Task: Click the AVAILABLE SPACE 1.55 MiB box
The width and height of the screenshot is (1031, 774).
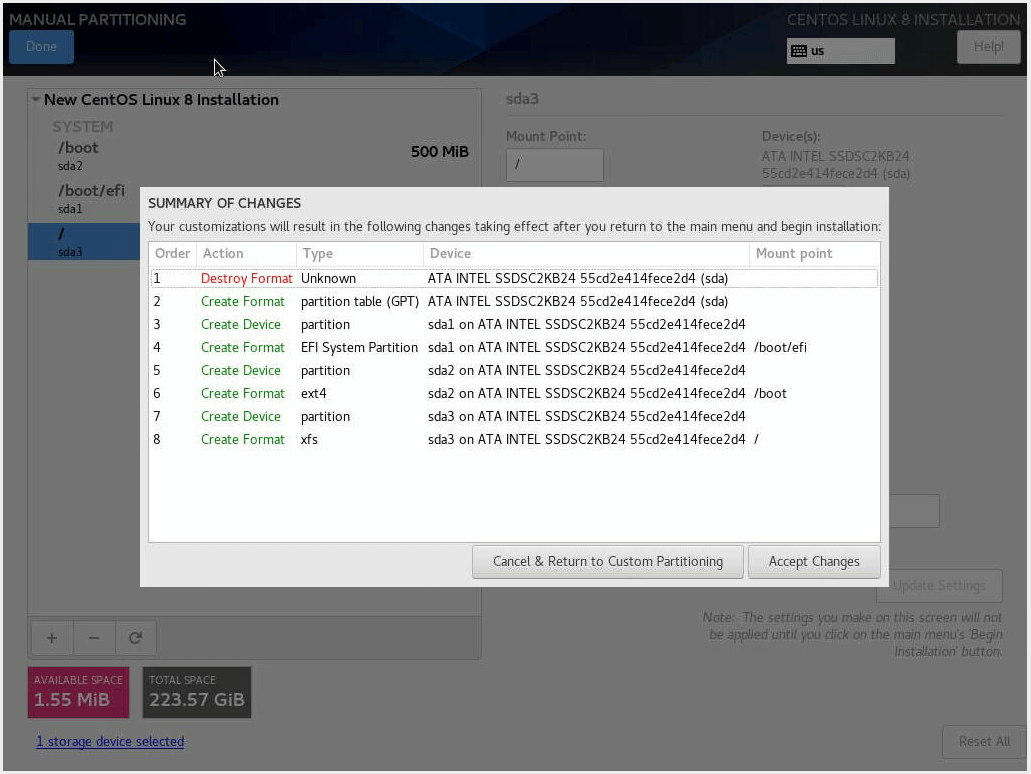Action: (78, 692)
